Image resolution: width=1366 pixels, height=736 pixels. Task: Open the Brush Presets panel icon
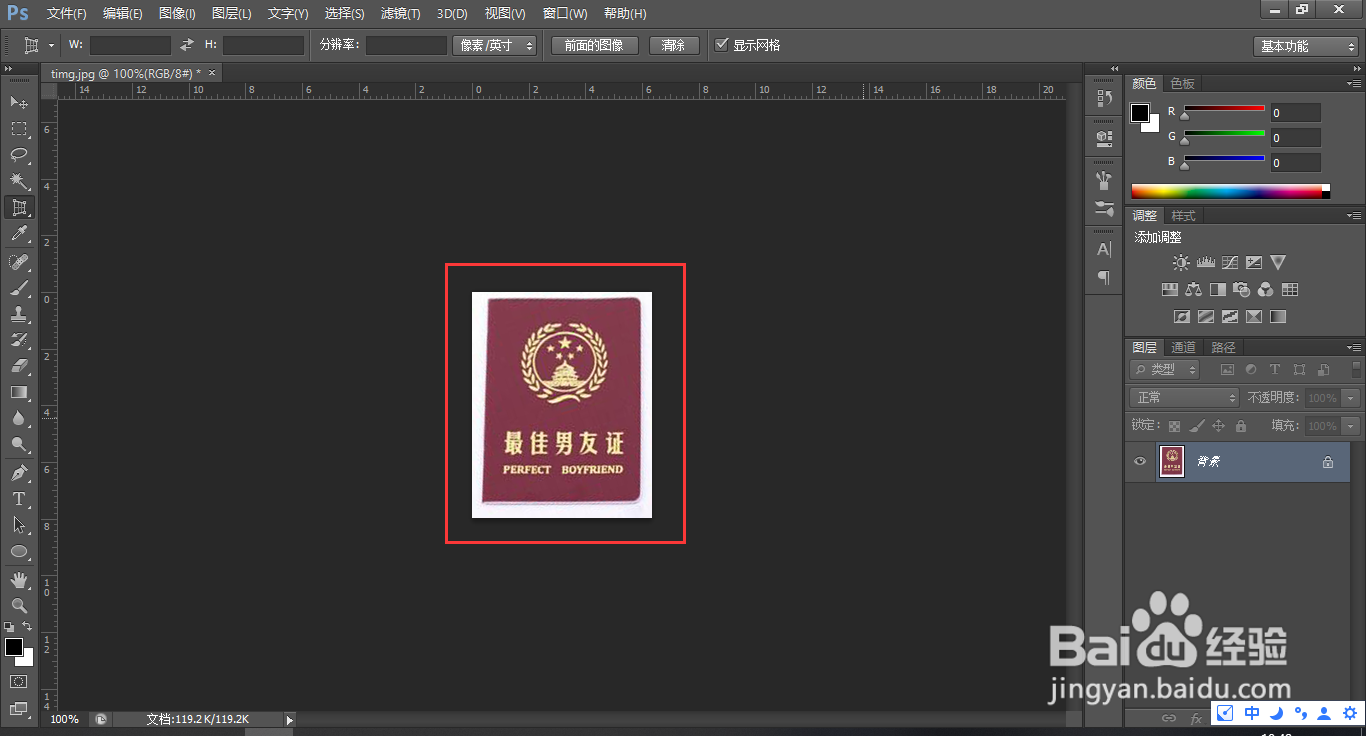(x=1104, y=209)
